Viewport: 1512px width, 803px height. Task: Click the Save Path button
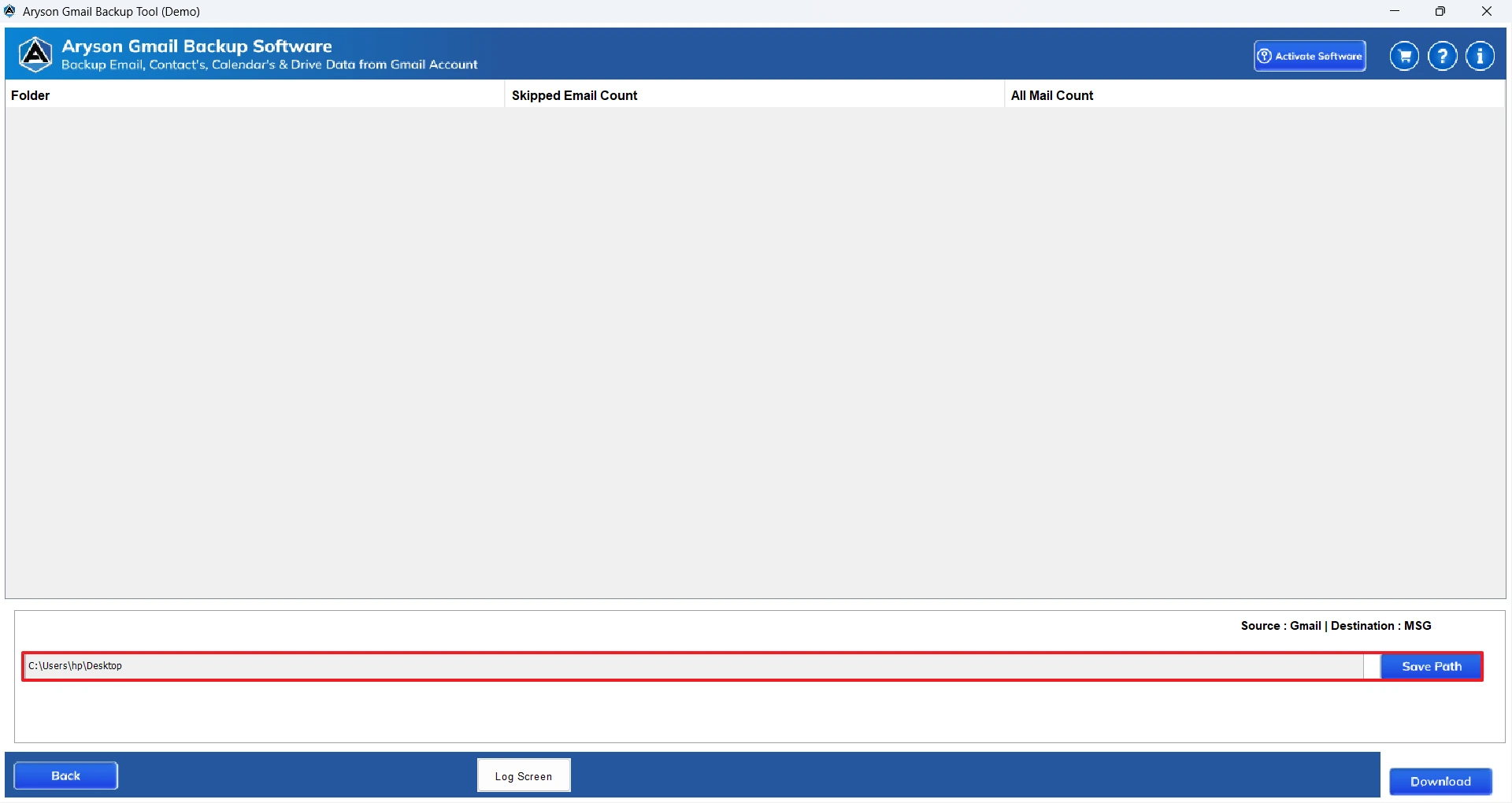(x=1431, y=666)
